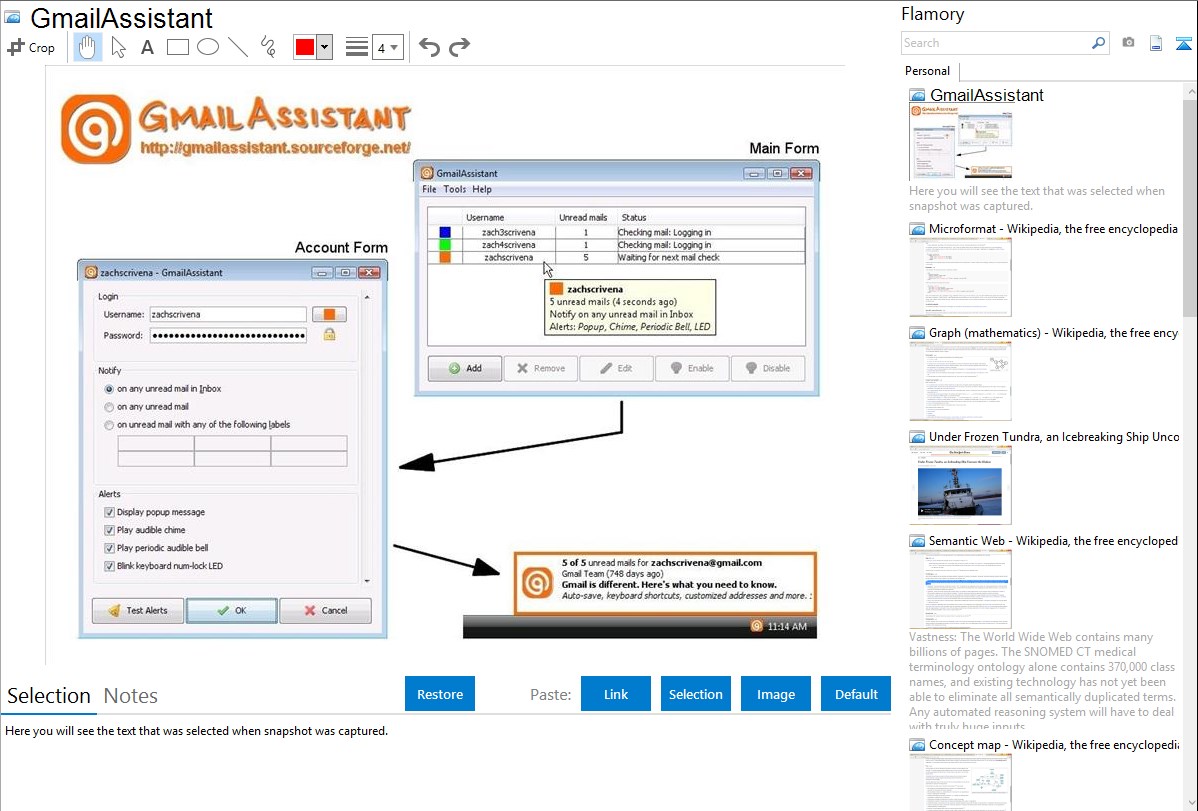Click the GmailAssistant title in snapshot list
Screen dimensions: 1198x811
(x=986, y=96)
